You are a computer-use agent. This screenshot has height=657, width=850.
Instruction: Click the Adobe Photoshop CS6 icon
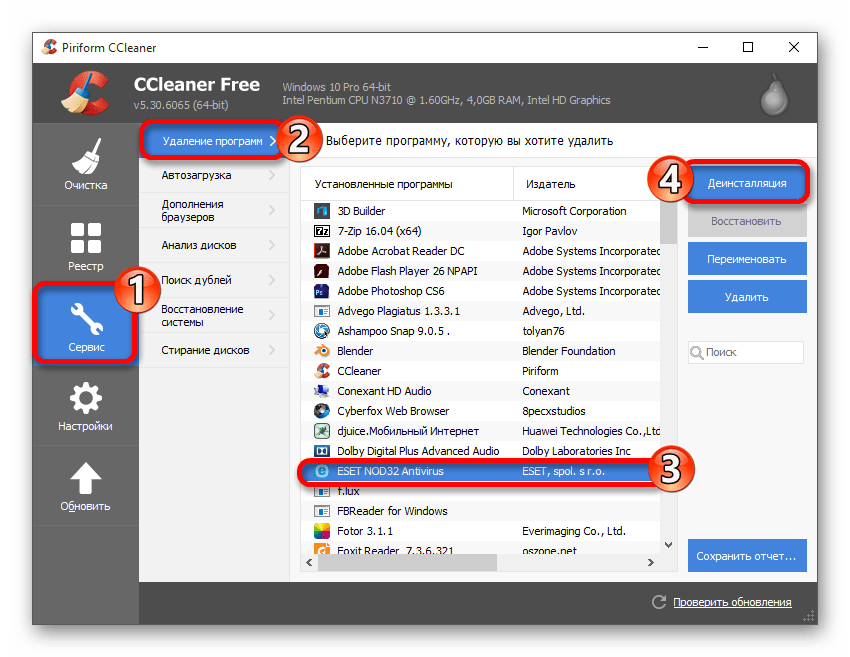pos(322,291)
